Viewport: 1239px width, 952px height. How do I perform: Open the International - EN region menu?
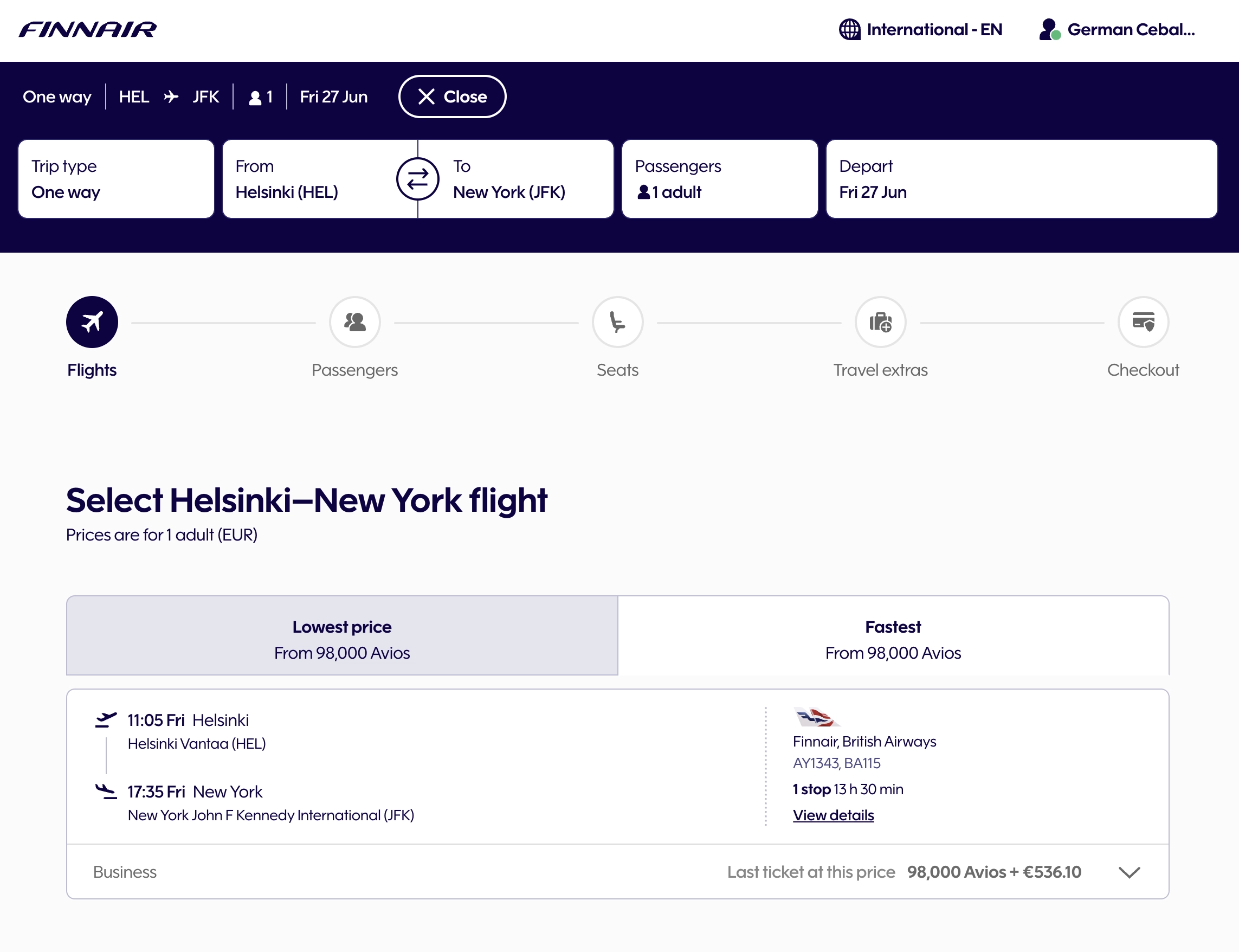coord(921,29)
